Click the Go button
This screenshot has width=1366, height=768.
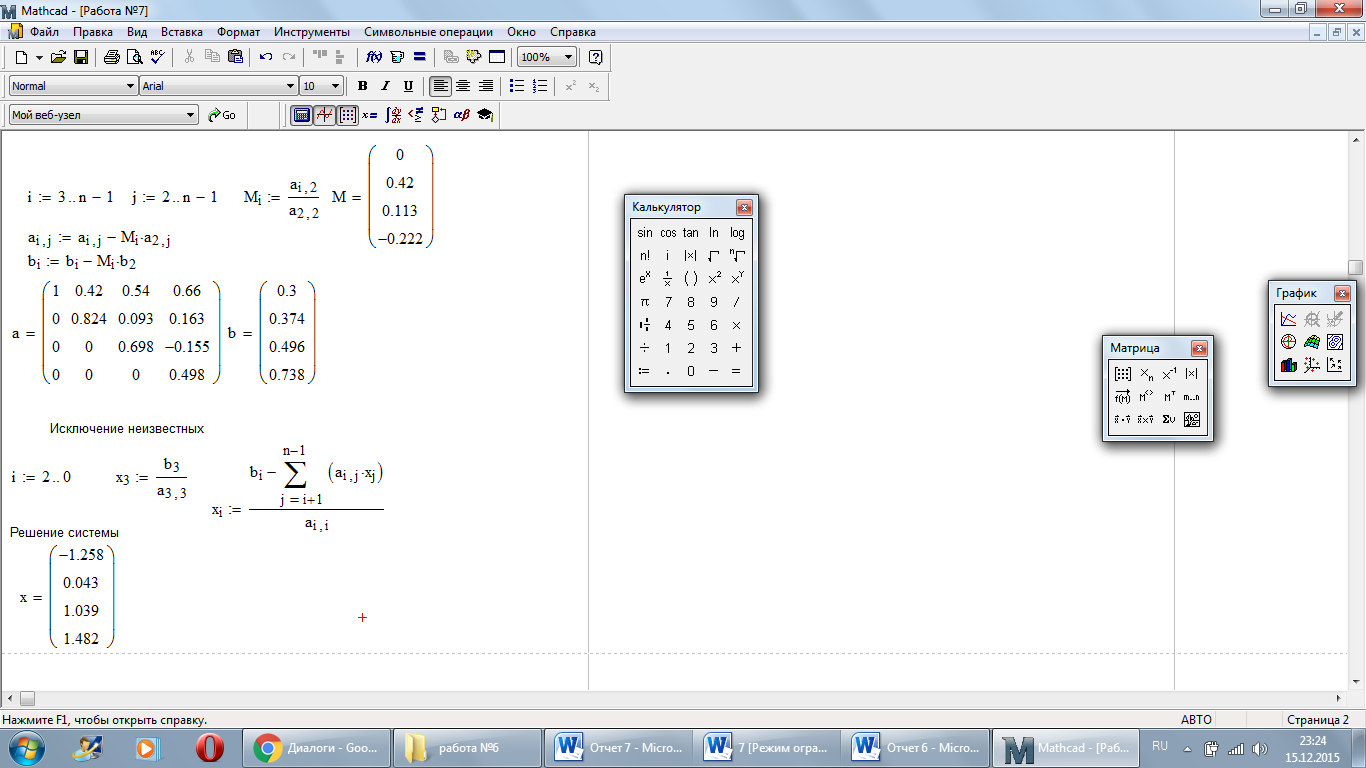click(x=222, y=115)
